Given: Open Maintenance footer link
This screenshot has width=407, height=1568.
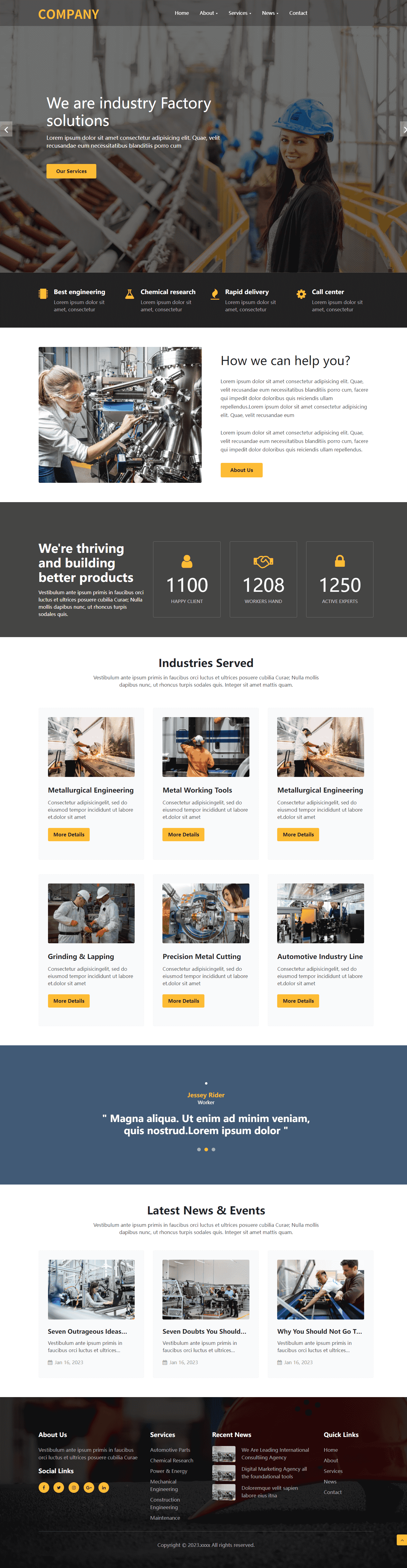Looking at the screenshot, I should click(x=165, y=1518).
